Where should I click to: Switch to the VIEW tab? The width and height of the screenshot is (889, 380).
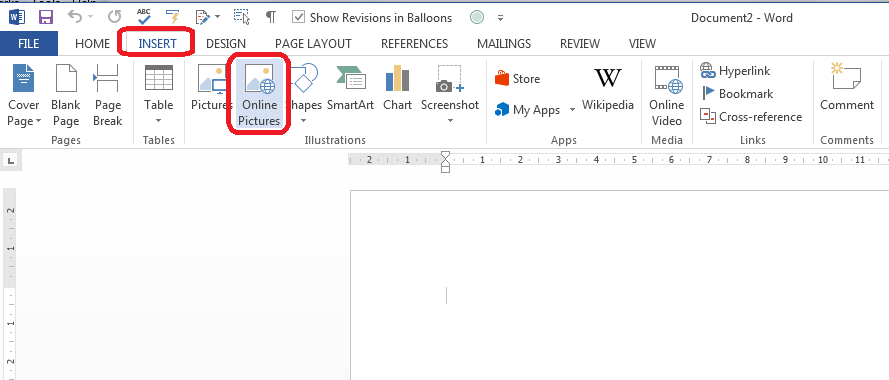642,44
